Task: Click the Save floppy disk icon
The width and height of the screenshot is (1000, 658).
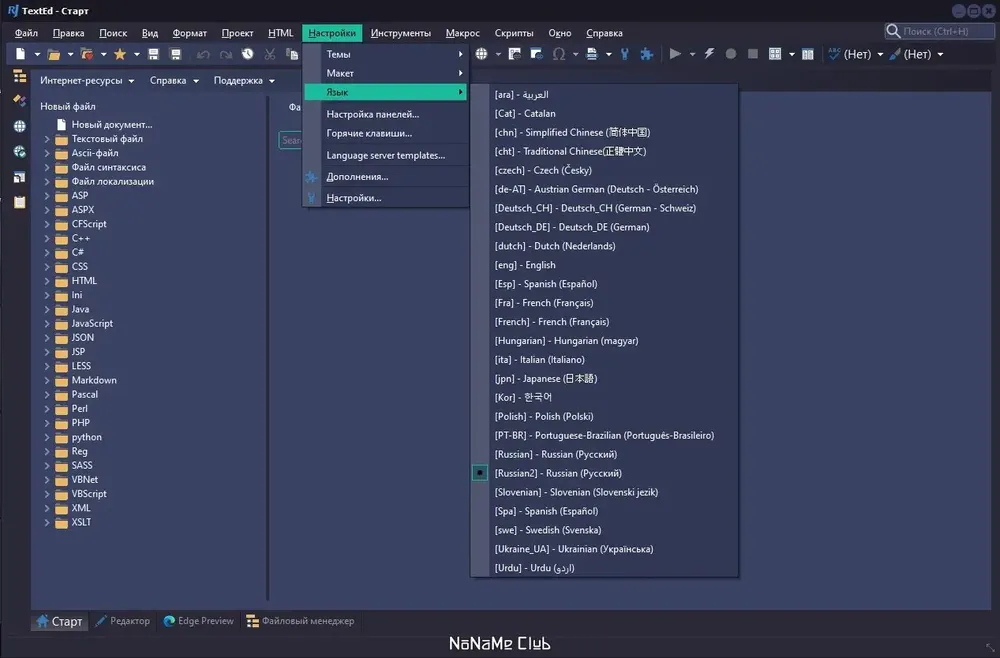Action: pyautogui.click(x=153, y=54)
